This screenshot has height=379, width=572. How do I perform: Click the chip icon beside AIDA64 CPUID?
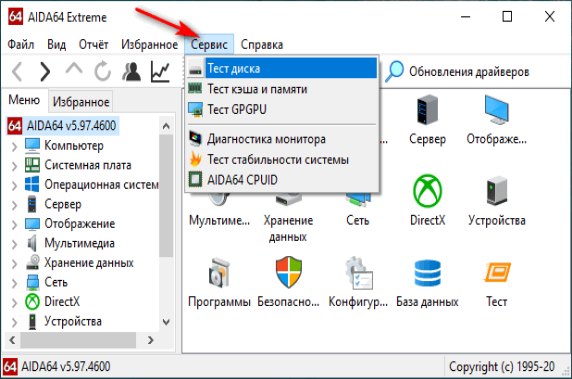pyautogui.click(x=195, y=179)
